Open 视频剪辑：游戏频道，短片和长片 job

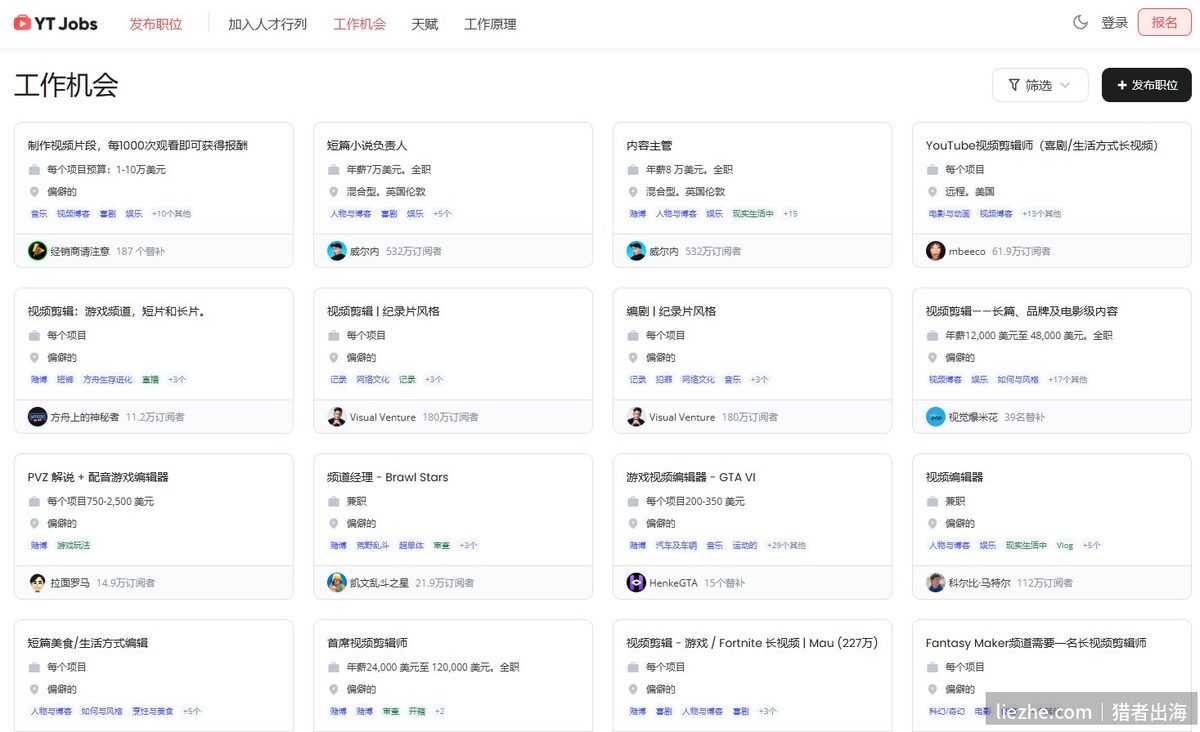point(117,312)
